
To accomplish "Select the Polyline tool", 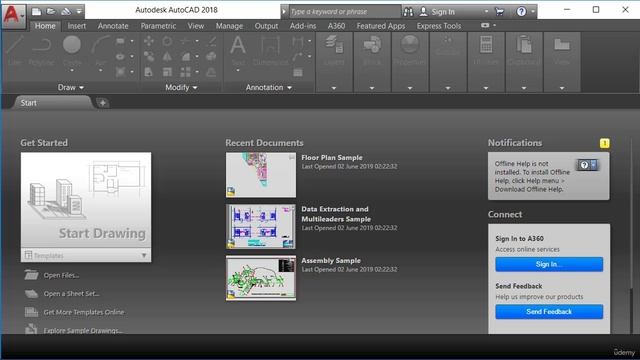I will point(42,51).
